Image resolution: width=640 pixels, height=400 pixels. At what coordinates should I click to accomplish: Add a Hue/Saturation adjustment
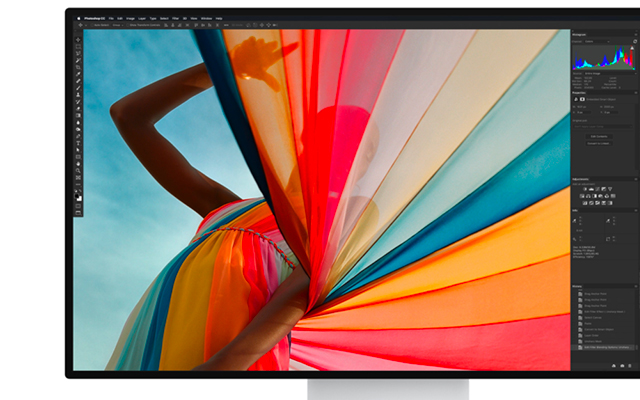pos(582,196)
